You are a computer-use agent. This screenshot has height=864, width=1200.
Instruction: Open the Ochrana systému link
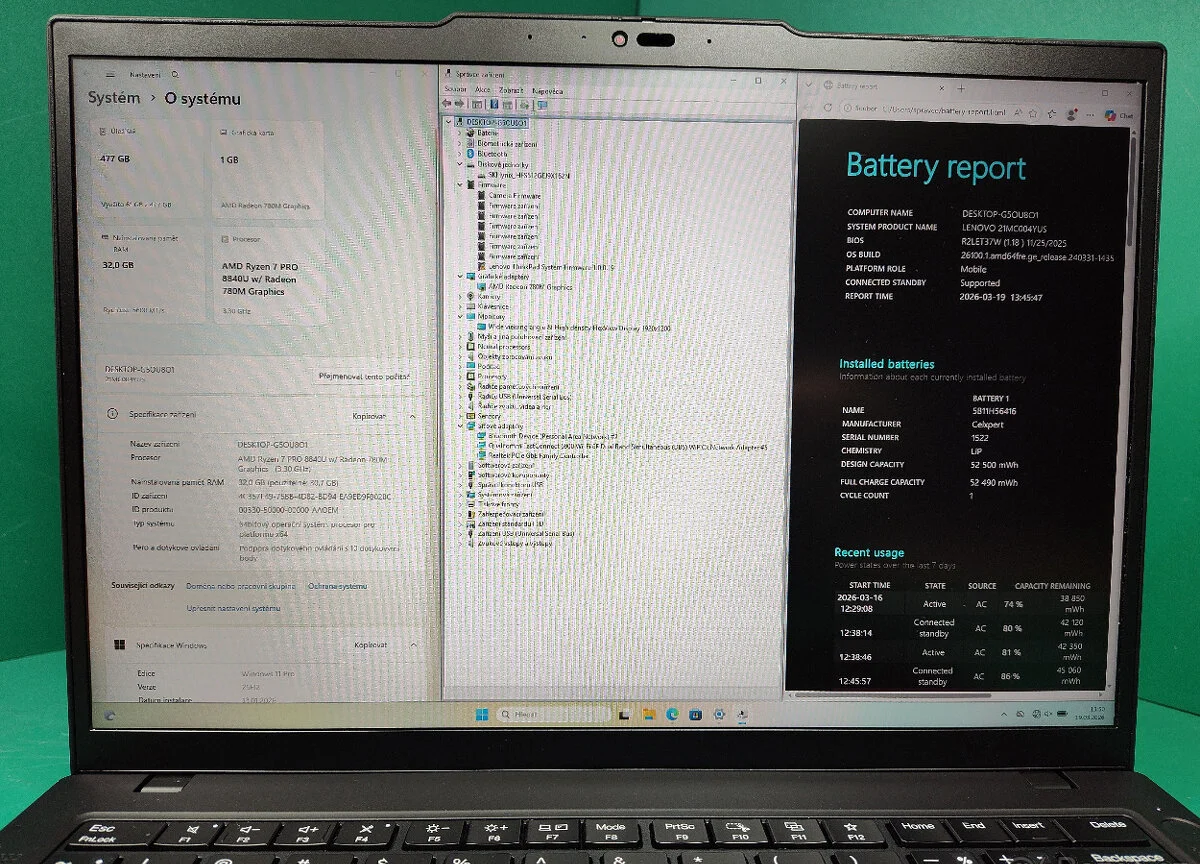tap(337, 586)
